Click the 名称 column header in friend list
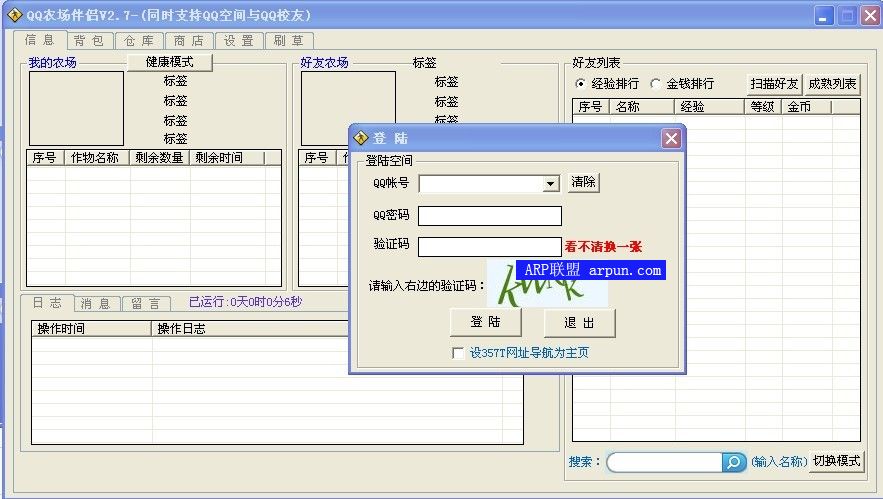Image resolution: width=883 pixels, height=499 pixels. (x=642, y=106)
